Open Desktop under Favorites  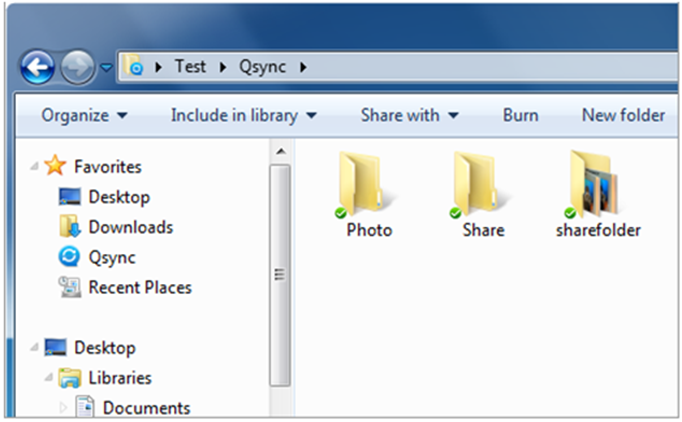point(119,197)
